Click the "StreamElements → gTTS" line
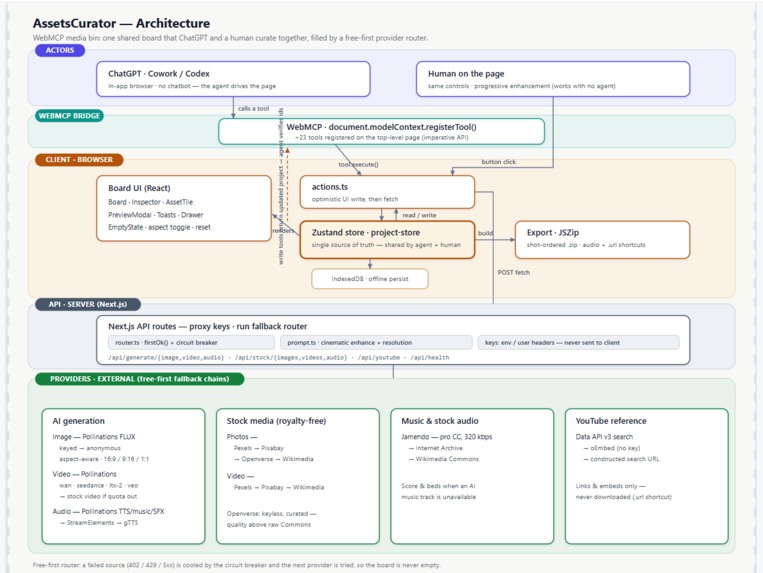The height and width of the screenshot is (573, 763). [99, 522]
